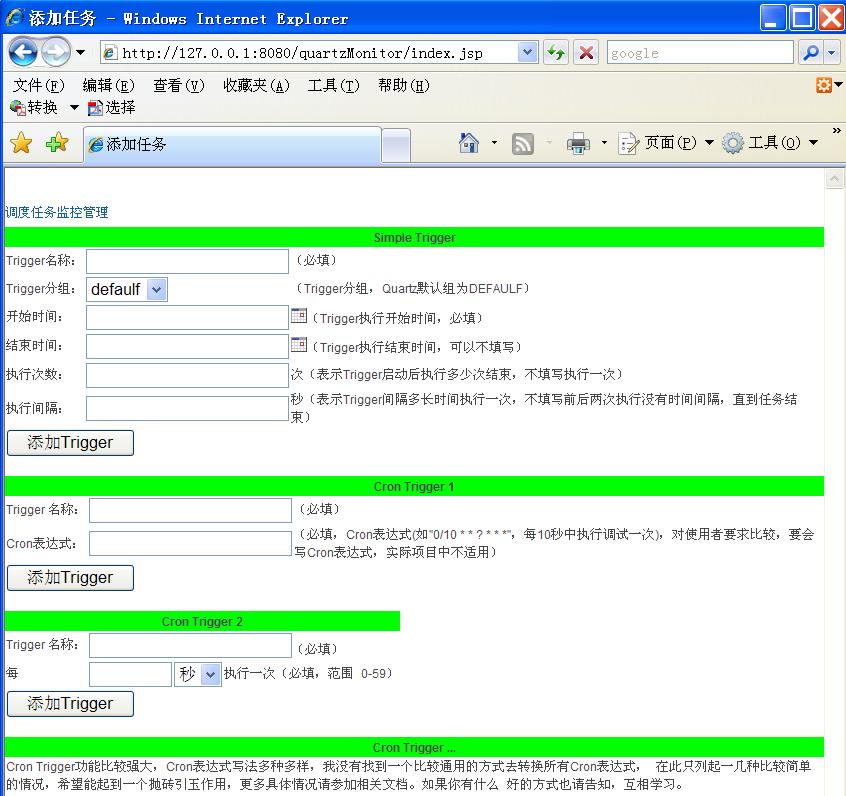846x796 pixels.
Task: Open Favorites Center star icon
Action: tap(21, 143)
